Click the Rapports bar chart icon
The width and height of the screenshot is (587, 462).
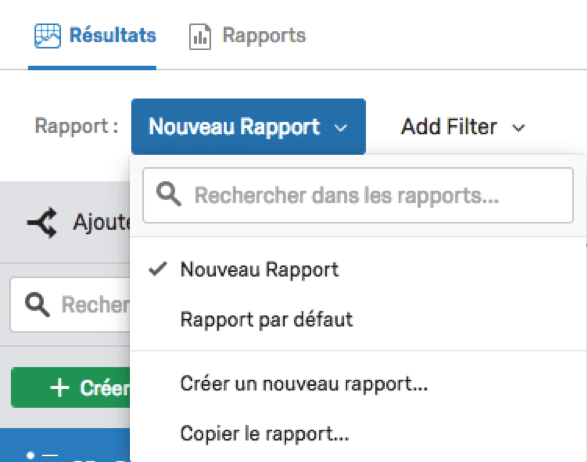pyautogui.click(x=200, y=36)
